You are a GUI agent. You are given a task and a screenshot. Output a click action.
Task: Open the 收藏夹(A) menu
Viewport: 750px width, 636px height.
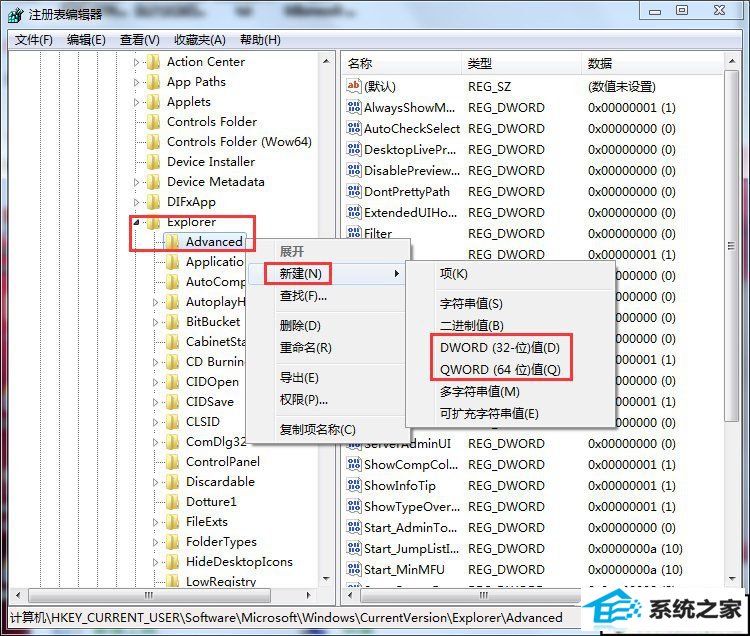(200, 40)
